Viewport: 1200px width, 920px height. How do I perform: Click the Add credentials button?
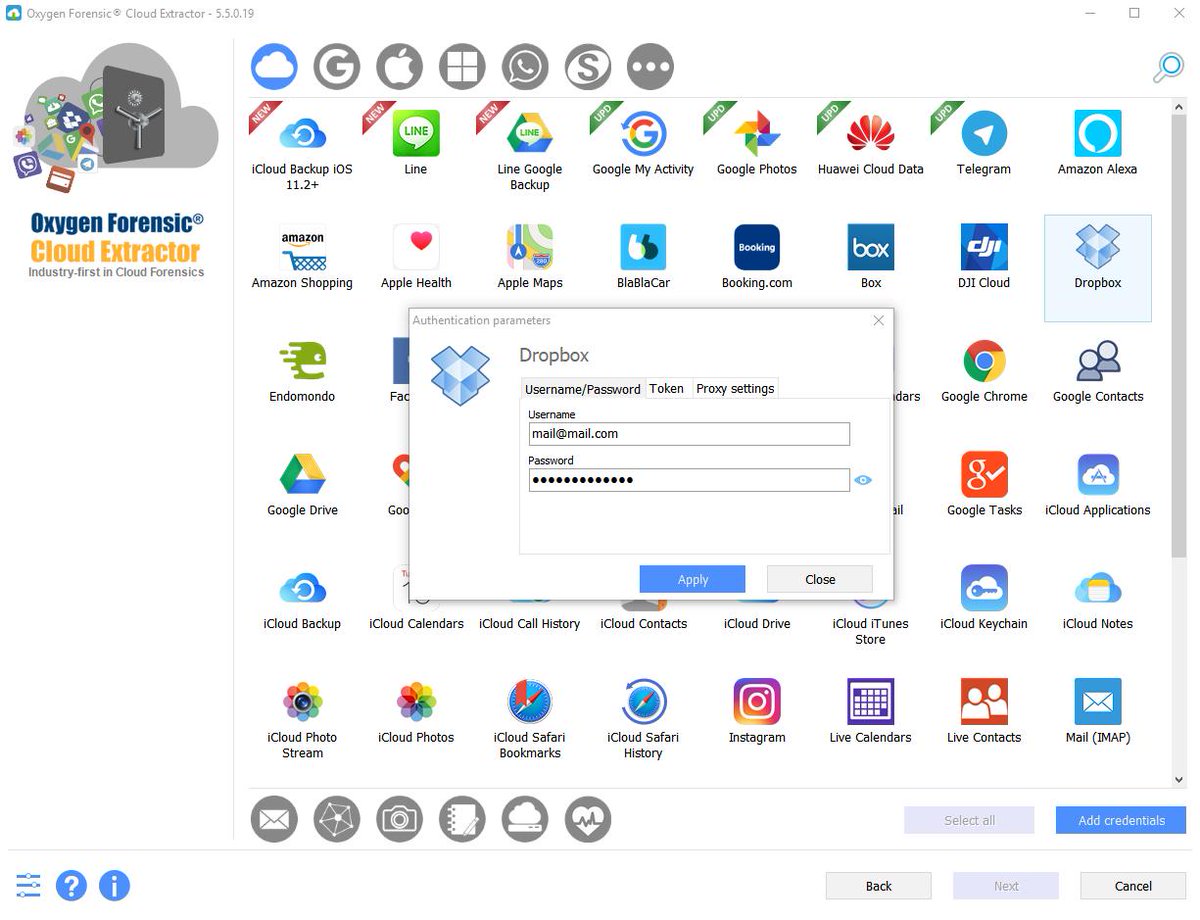pyautogui.click(x=1121, y=820)
